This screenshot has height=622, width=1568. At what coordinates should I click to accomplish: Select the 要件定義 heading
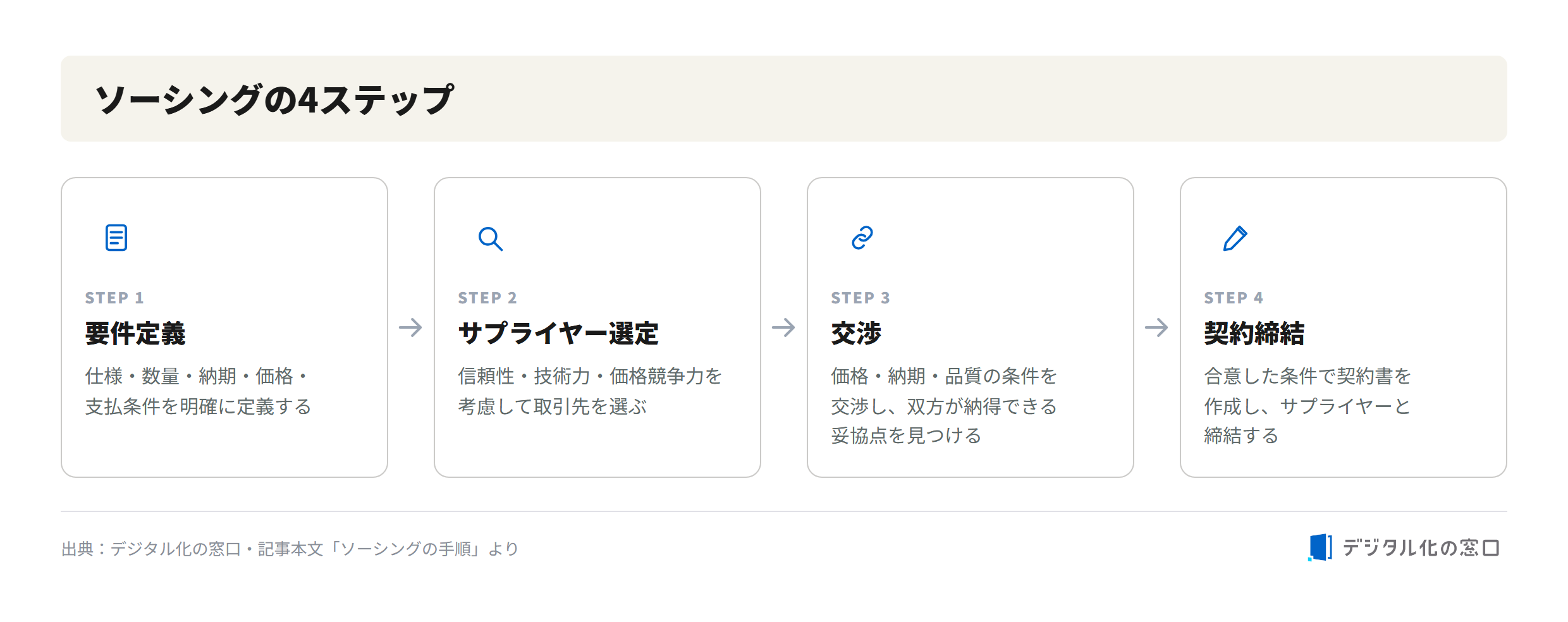135,333
